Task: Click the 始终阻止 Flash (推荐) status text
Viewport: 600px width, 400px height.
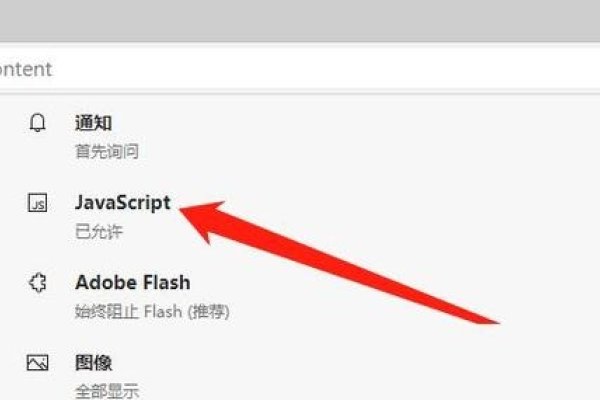Action: [152, 311]
